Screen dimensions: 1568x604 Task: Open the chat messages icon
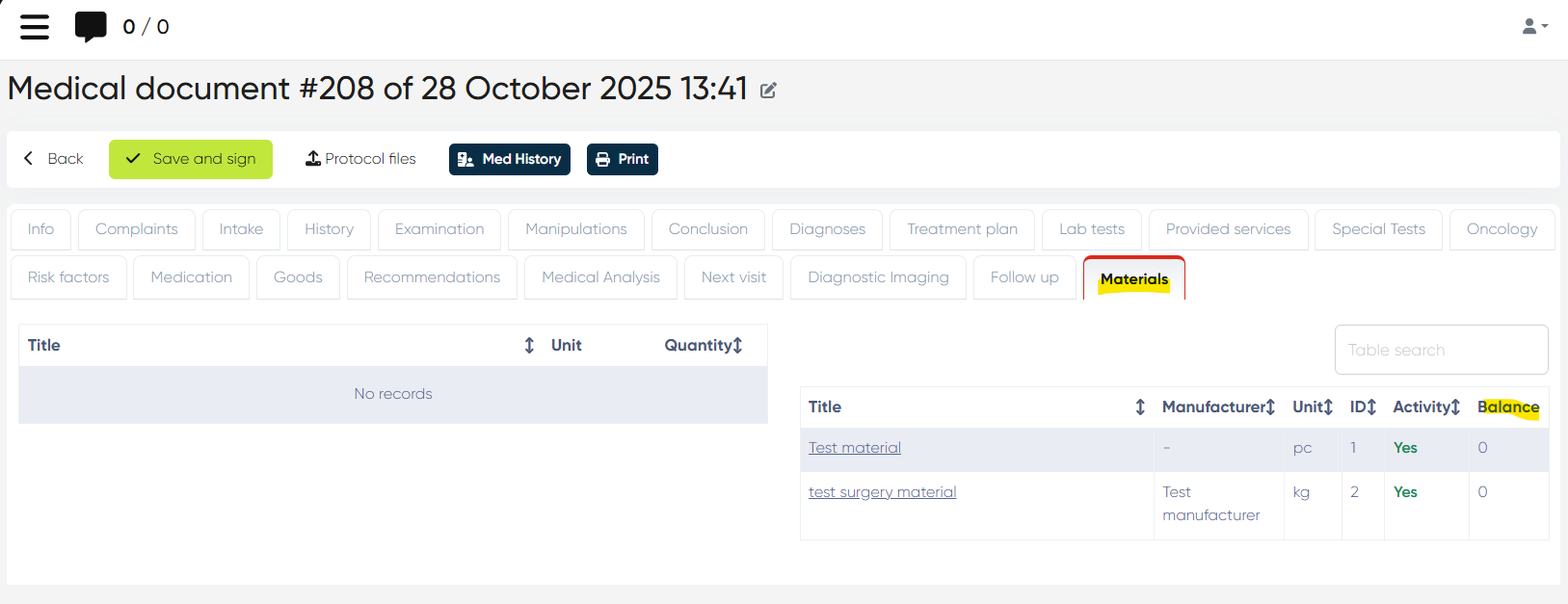pos(92,27)
